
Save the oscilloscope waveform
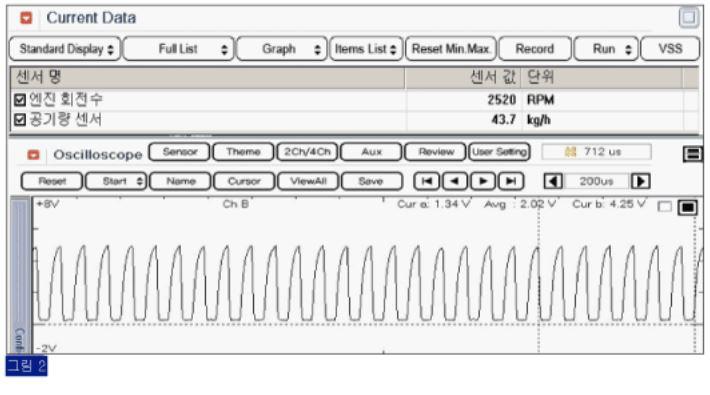pos(372,181)
